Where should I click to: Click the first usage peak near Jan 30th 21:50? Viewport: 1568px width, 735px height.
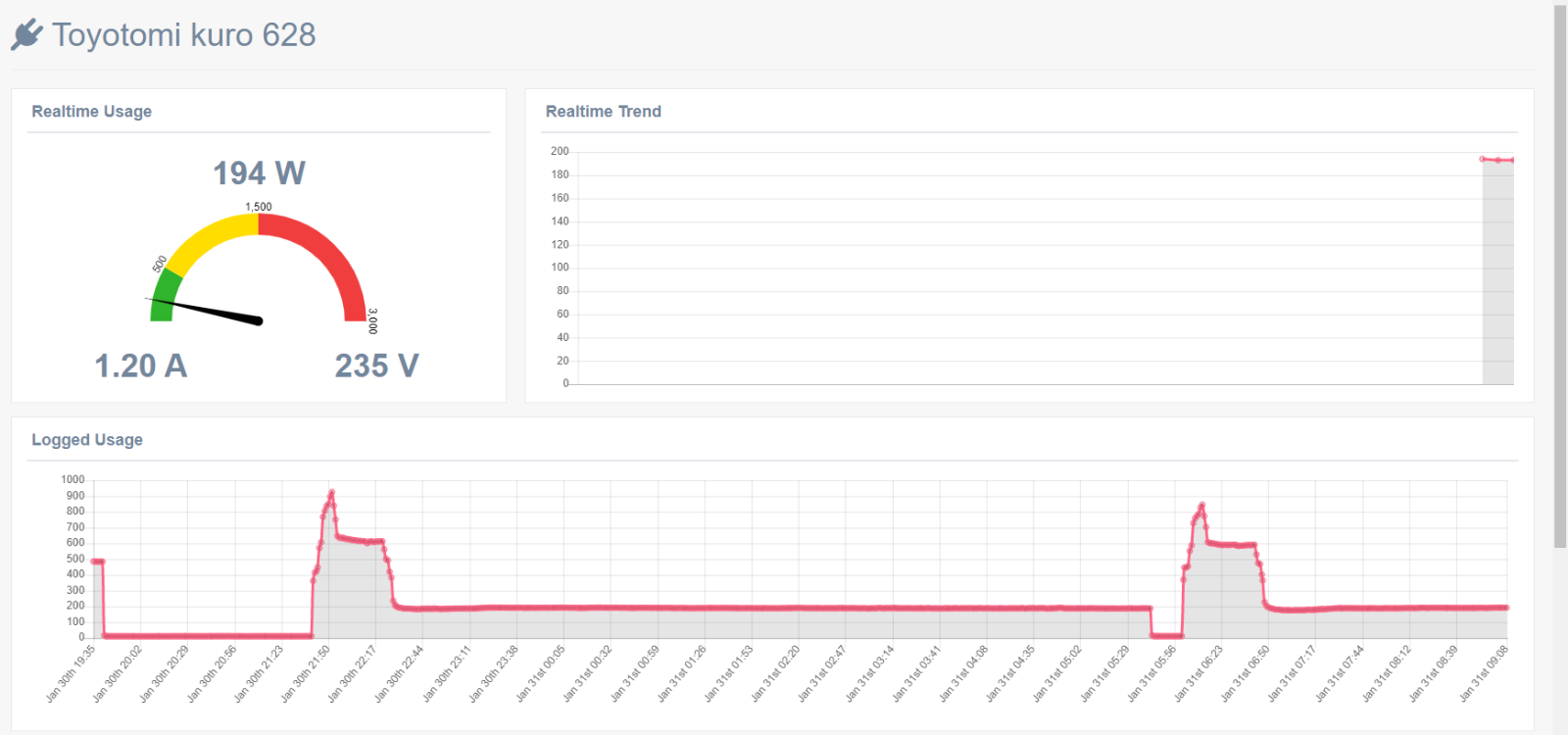coord(331,492)
